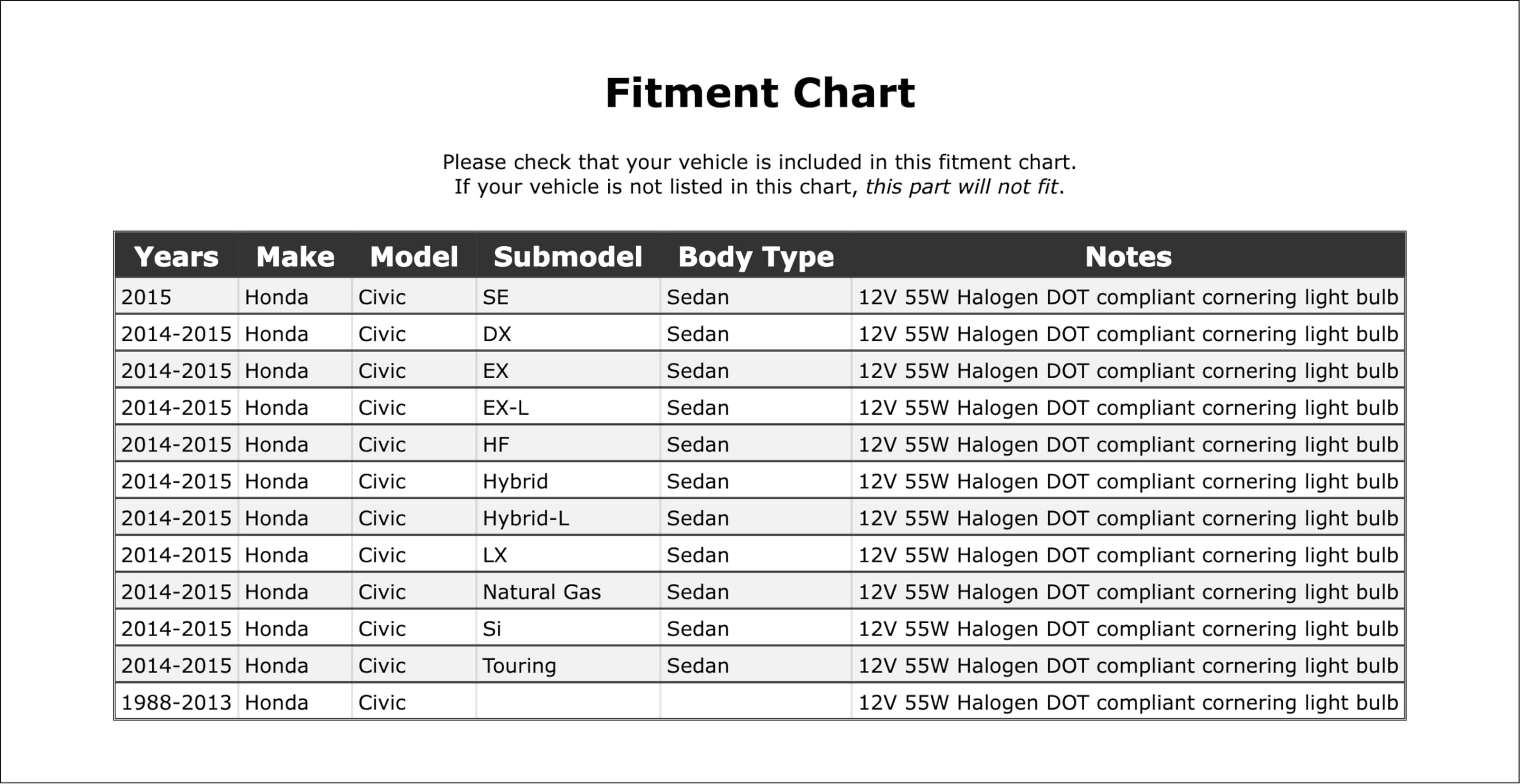Click the italic "this part will not fit" text
Image resolution: width=1520 pixels, height=784 pixels.
click(x=961, y=187)
